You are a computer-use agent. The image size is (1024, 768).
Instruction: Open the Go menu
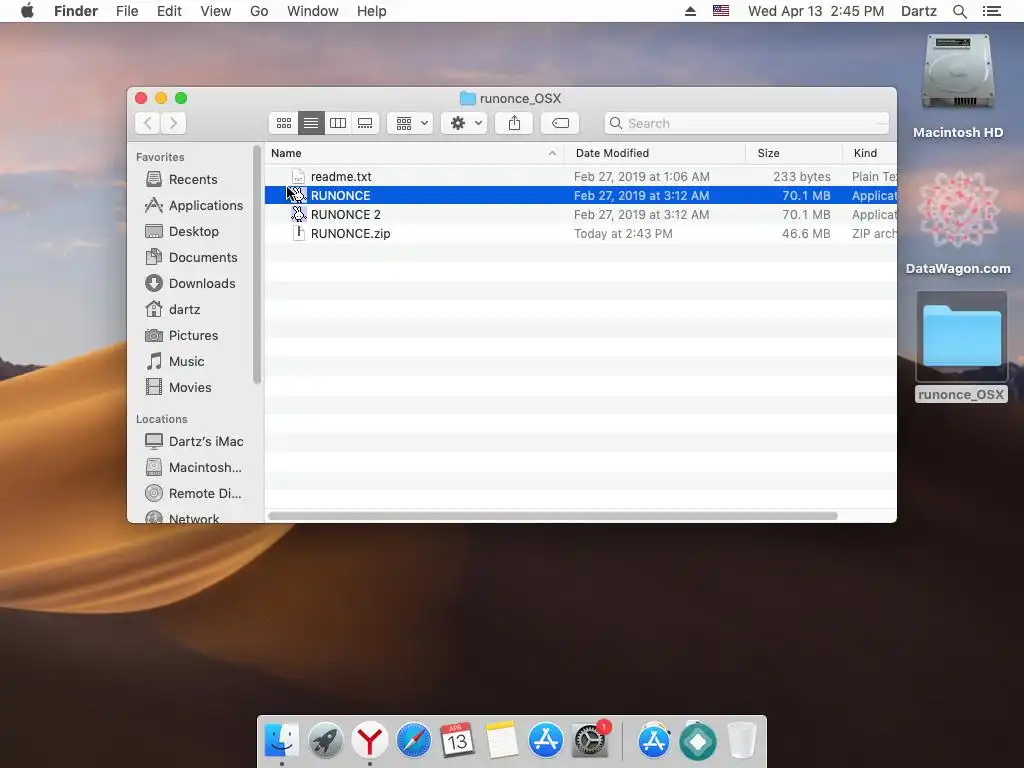[259, 11]
